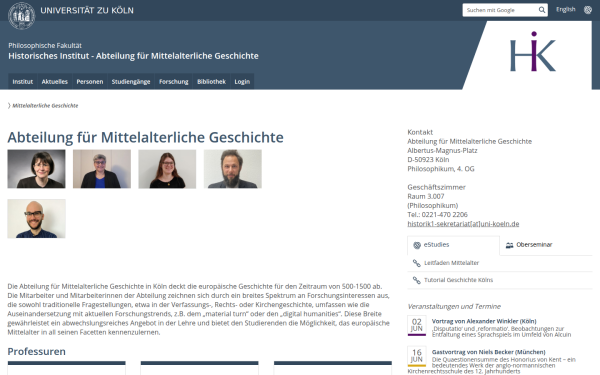This screenshot has height=375, width=600.
Task: Open the Bibliothek menu
Action: (x=211, y=82)
